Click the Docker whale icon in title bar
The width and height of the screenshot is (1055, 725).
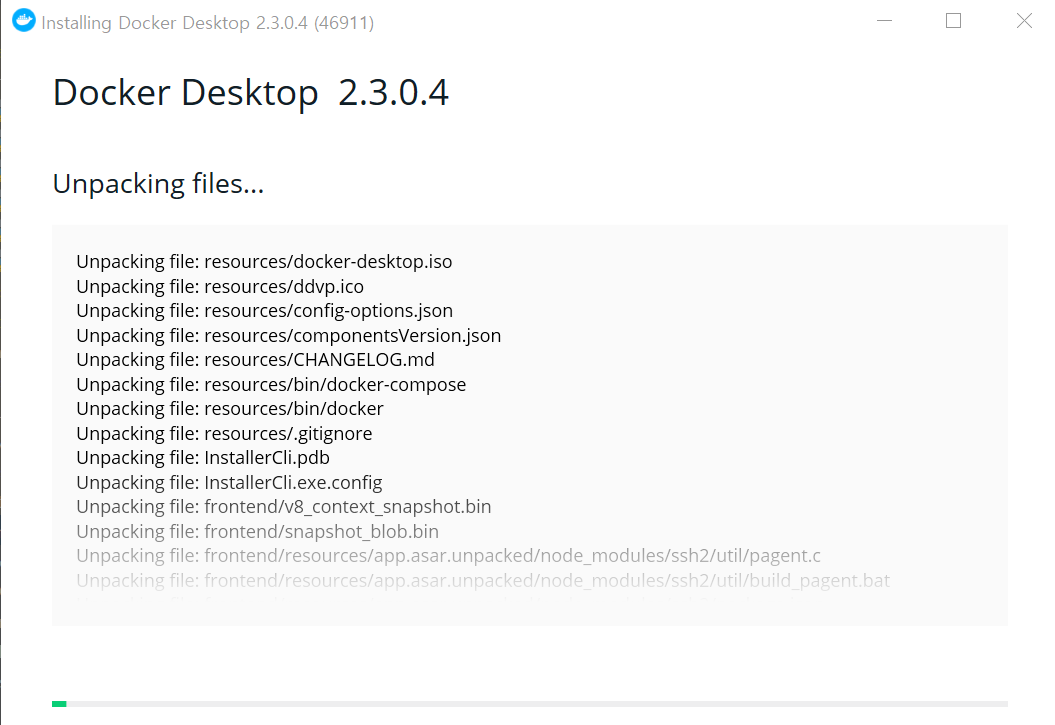coord(24,21)
